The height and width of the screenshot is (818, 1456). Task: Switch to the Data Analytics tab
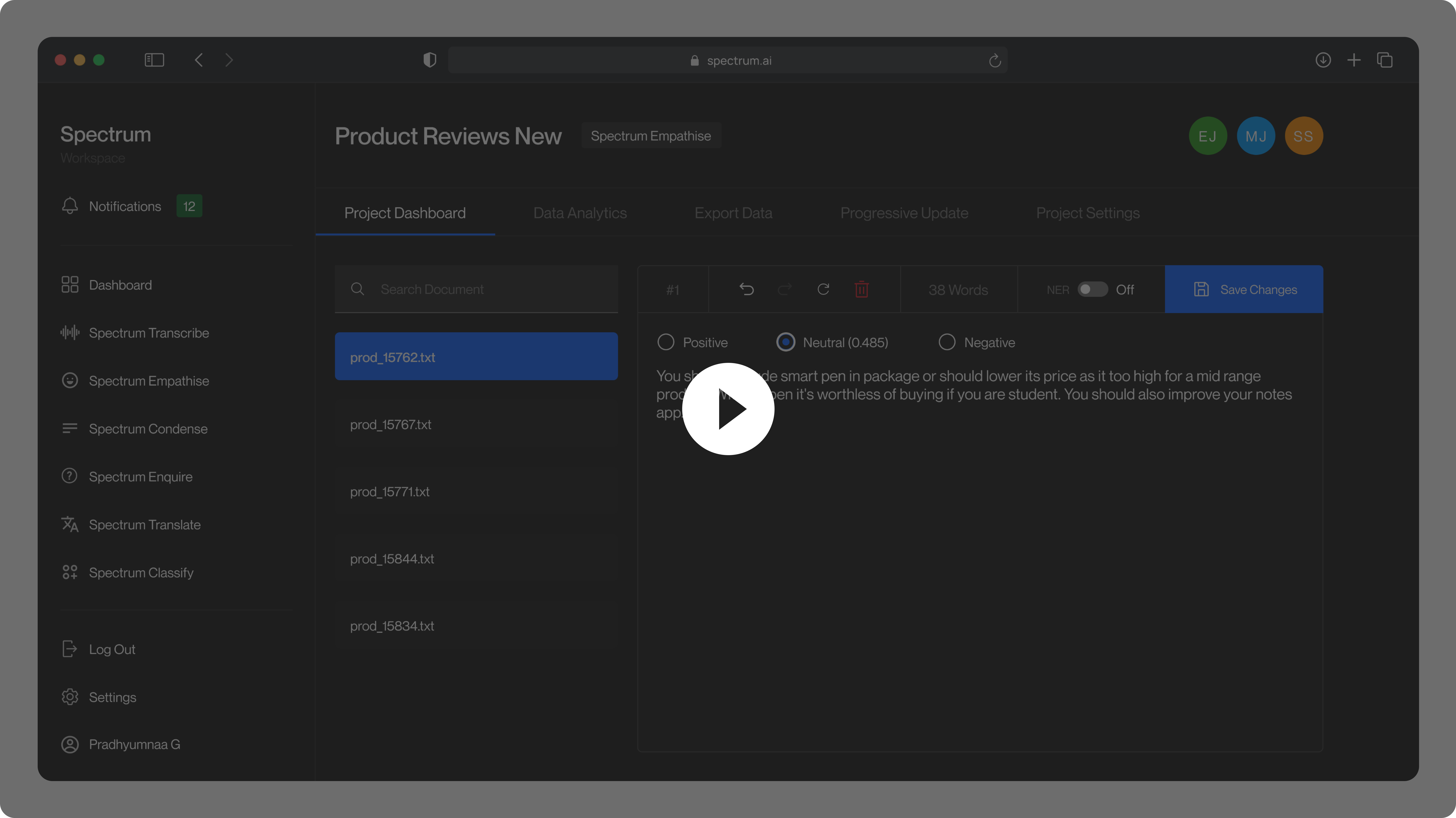(580, 212)
